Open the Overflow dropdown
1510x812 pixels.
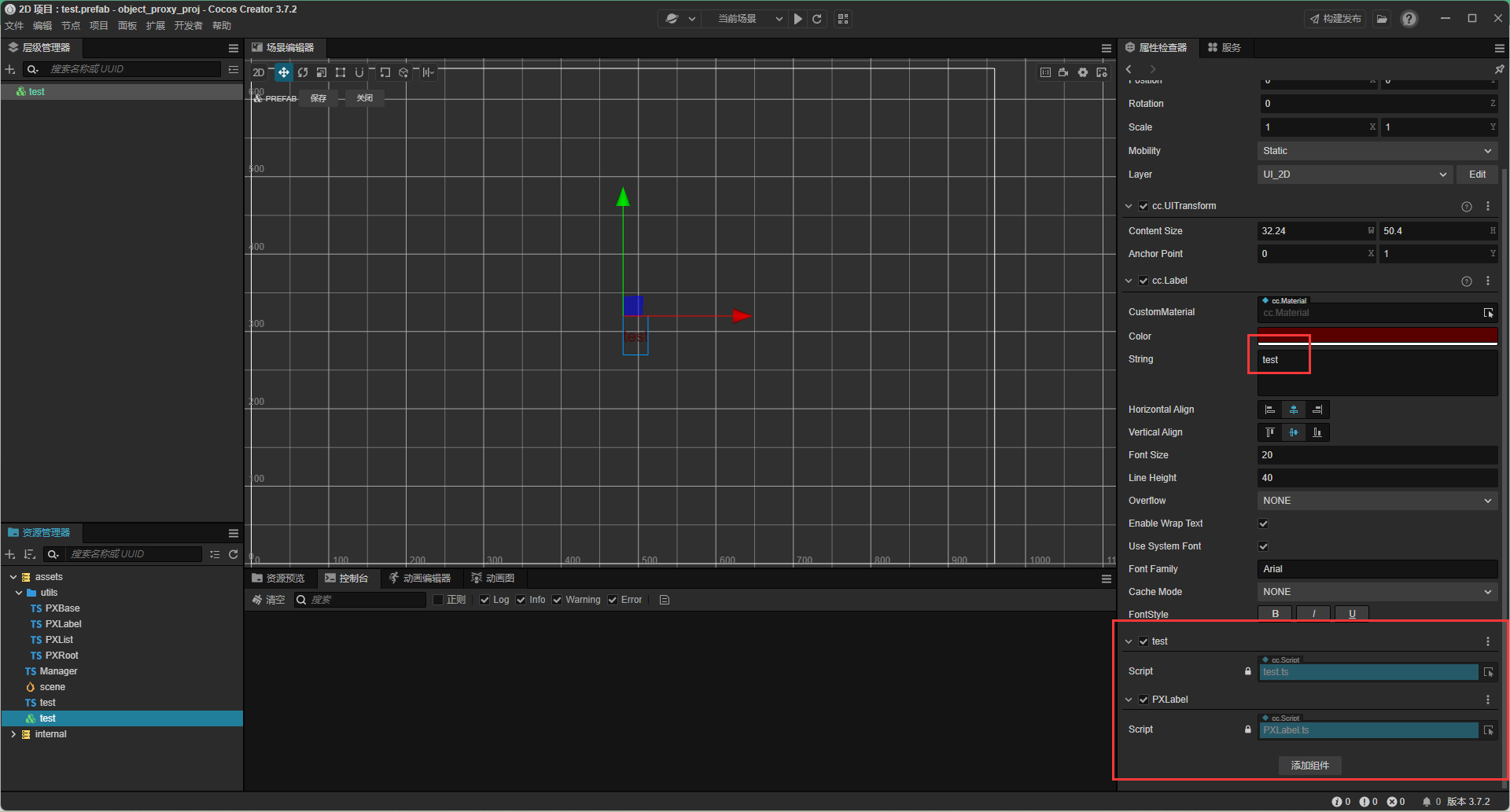(x=1377, y=501)
